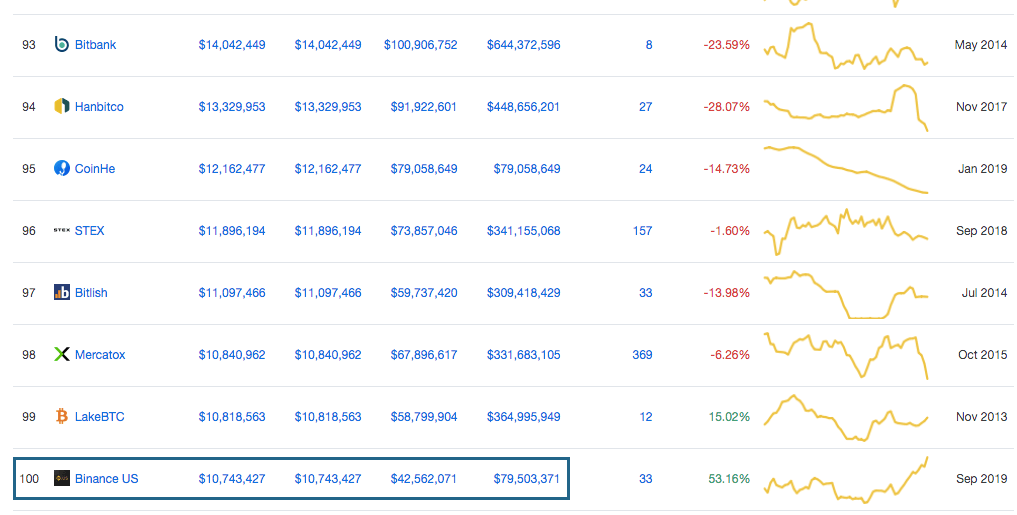Click Hanbitco's $448,656,201 volume value
The height and width of the screenshot is (515, 1017).
pos(523,106)
